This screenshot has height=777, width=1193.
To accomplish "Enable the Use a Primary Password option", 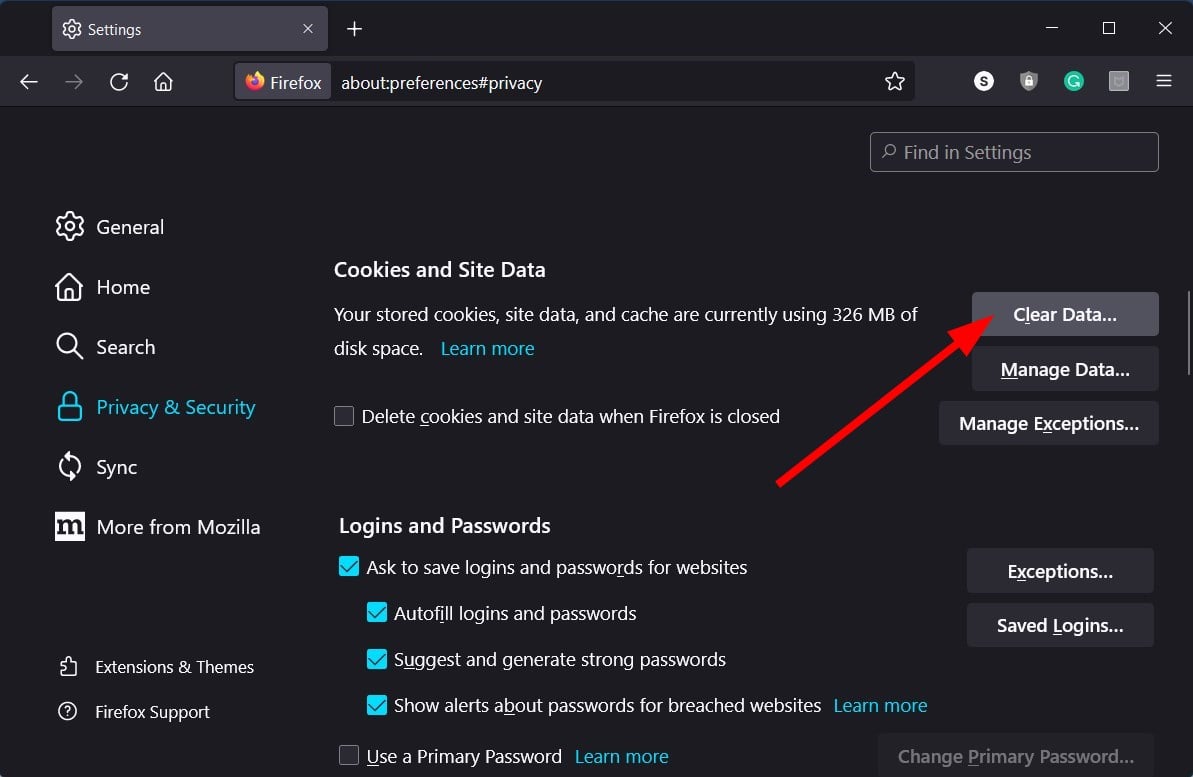I will (x=349, y=756).
